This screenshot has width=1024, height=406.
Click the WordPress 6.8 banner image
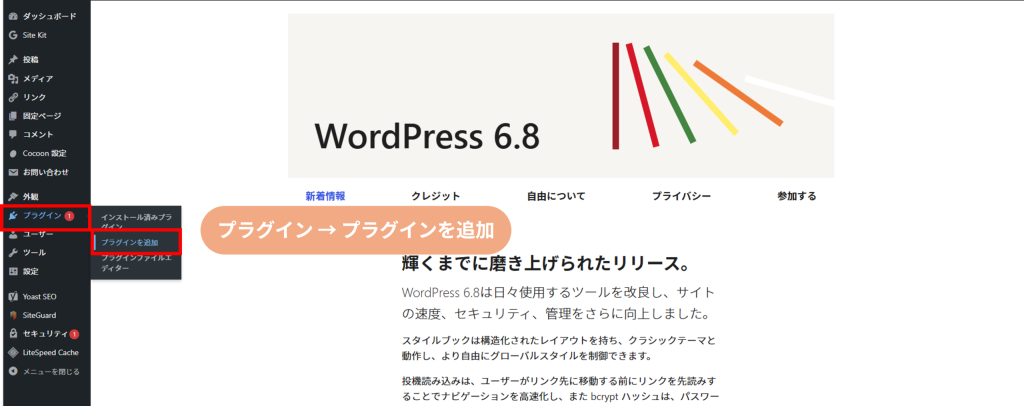pyautogui.click(x=560, y=95)
